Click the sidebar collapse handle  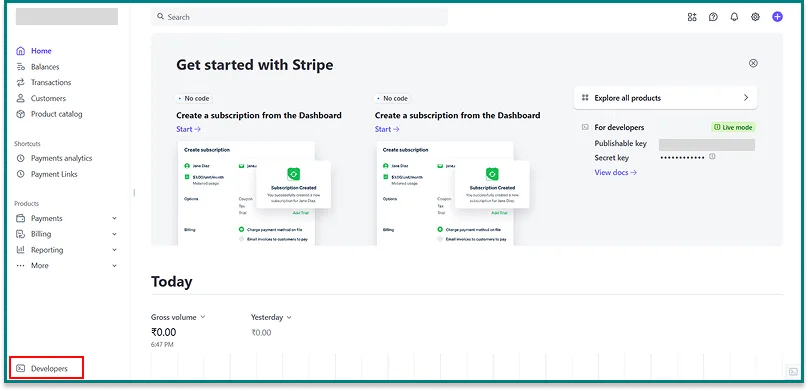tap(134, 192)
